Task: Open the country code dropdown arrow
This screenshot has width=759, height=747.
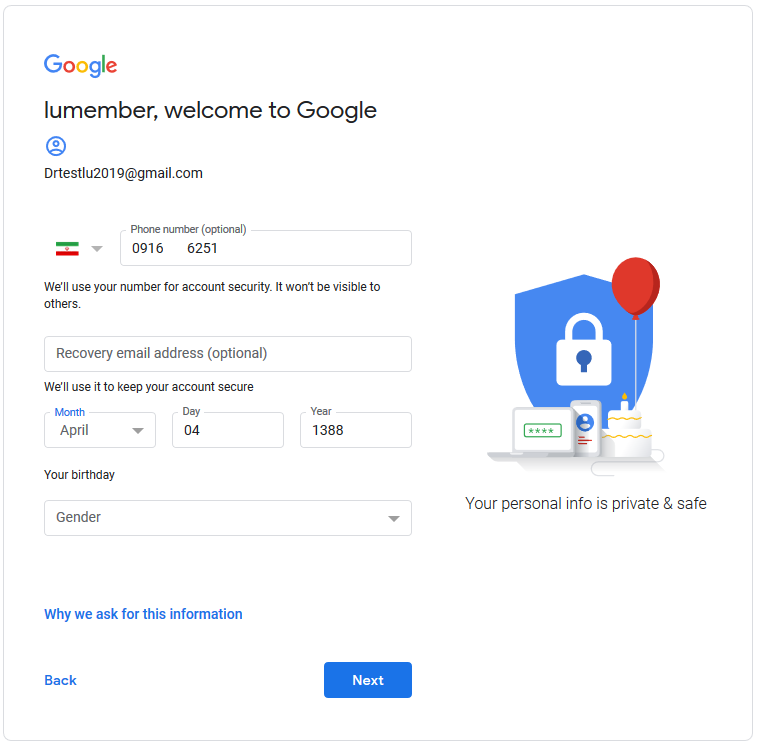Action: pyautogui.click(x=97, y=249)
